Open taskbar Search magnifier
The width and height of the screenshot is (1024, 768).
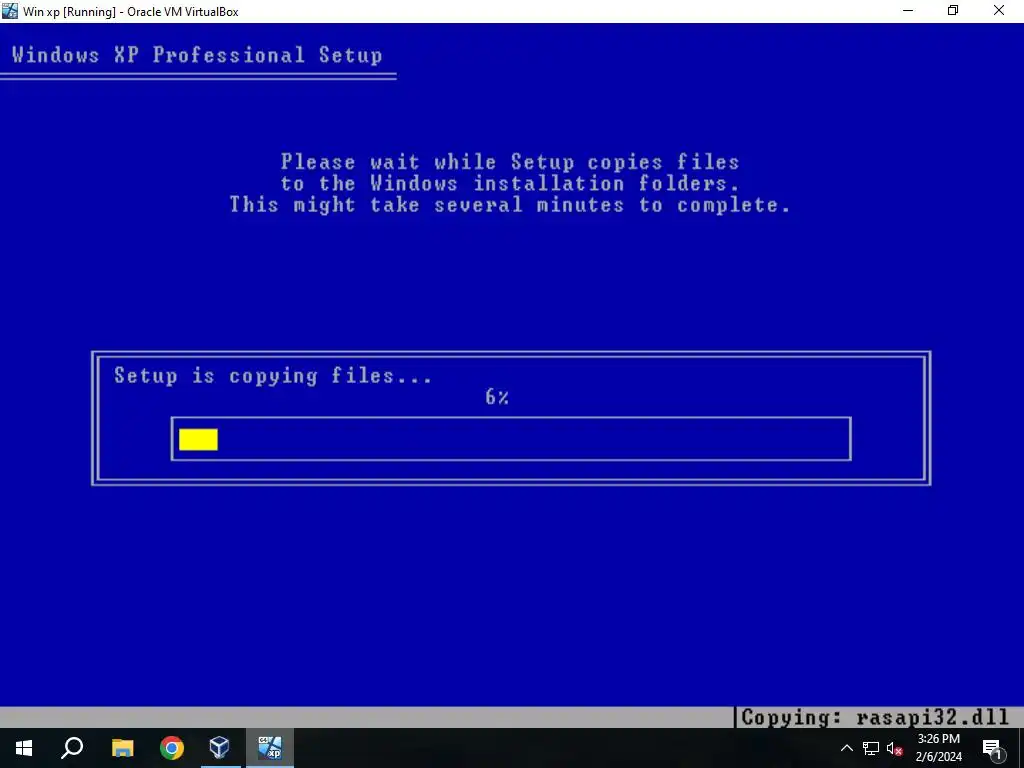tap(72, 748)
